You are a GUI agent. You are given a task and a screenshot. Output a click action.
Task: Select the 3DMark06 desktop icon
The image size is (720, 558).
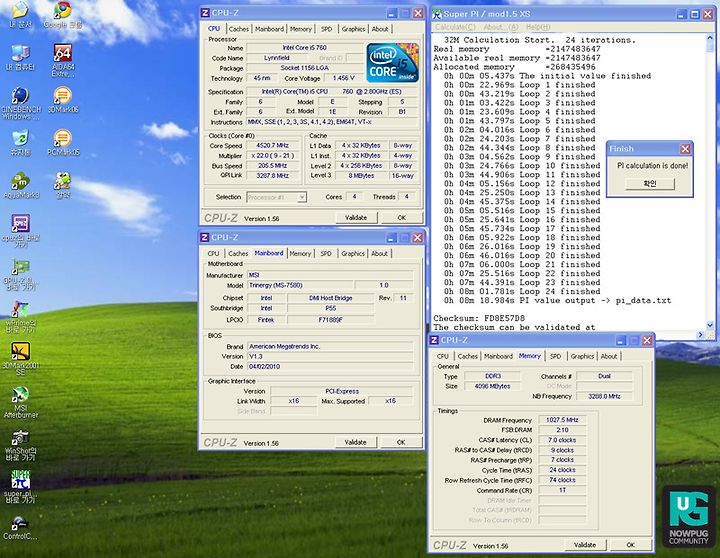pos(63,100)
